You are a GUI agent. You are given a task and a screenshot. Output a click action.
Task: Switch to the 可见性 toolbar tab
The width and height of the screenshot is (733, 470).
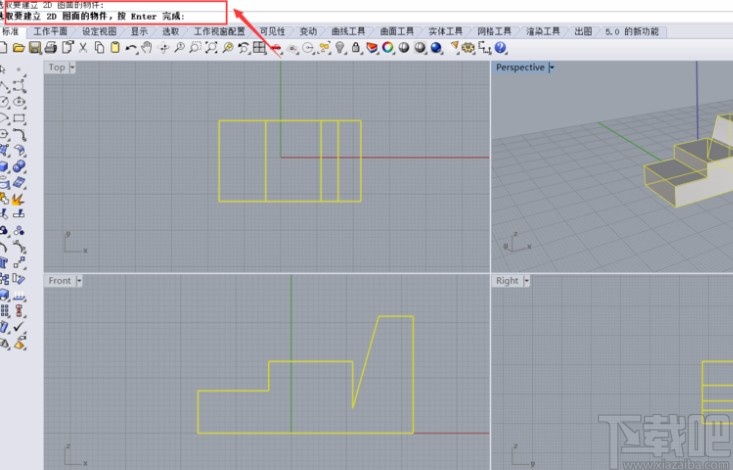[x=273, y=31]
